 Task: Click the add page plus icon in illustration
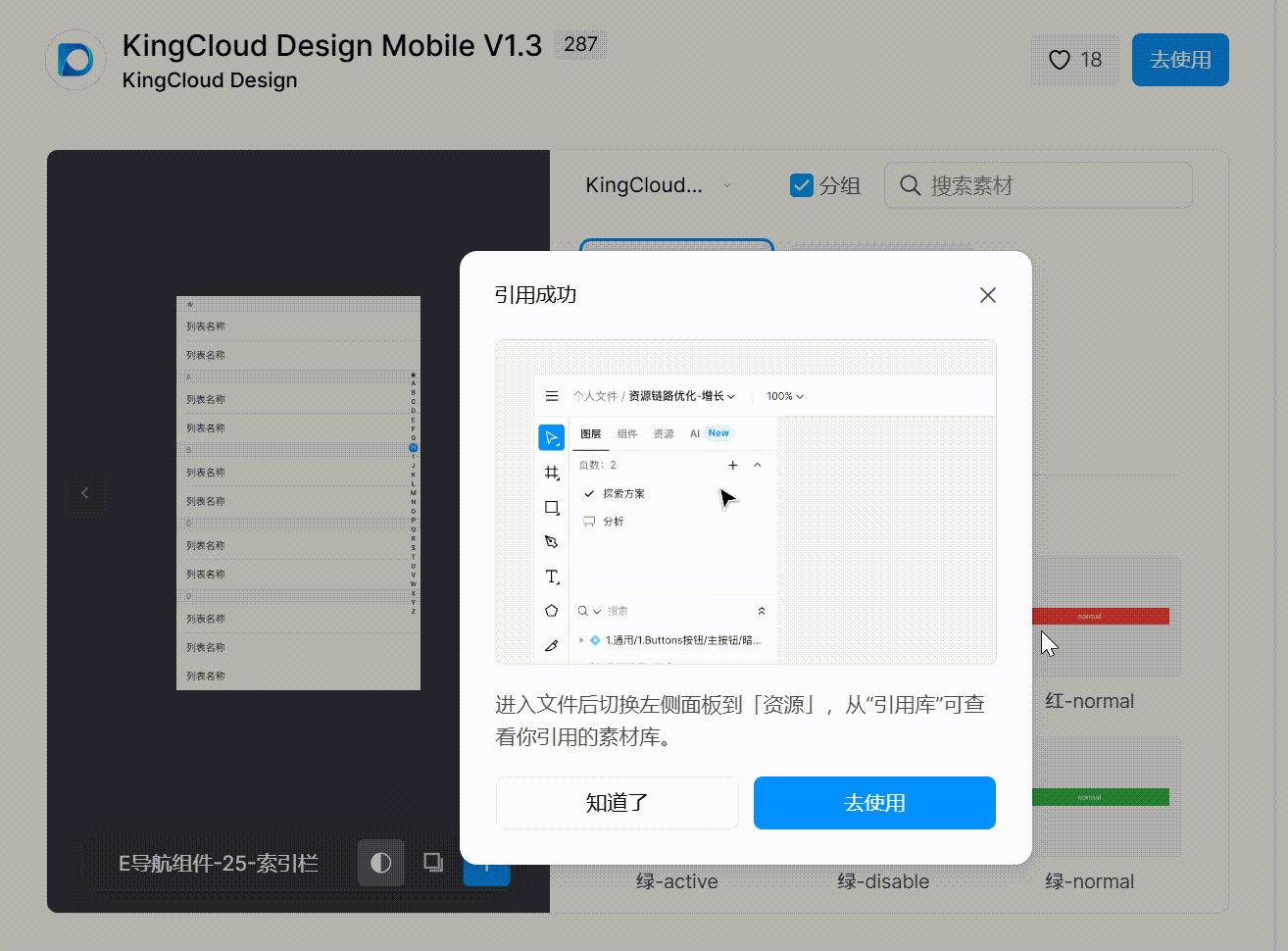pos(732,465)
